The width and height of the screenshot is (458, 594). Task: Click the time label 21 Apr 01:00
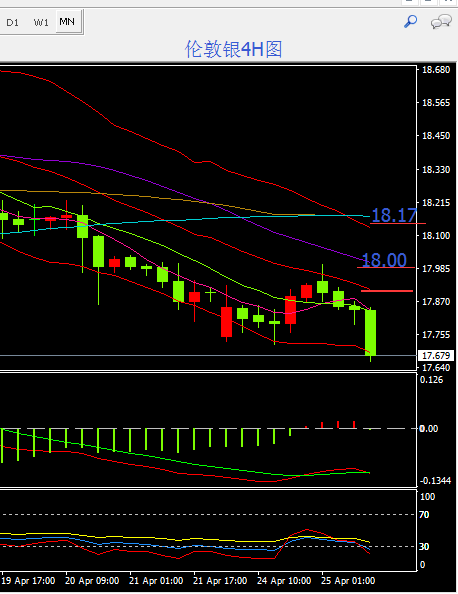(156, 581)
